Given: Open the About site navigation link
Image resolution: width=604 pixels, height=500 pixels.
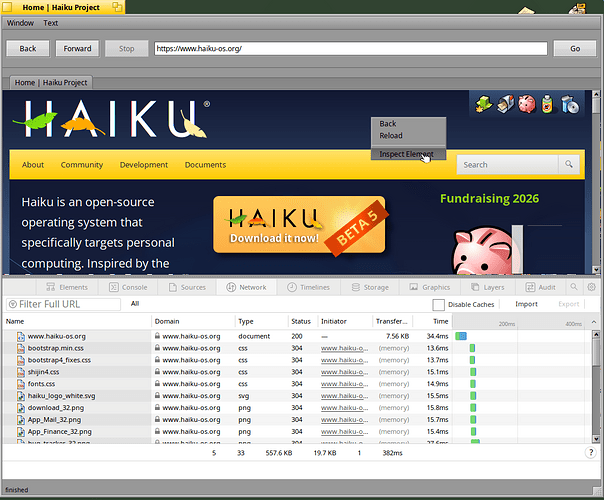Looking at the screenshot, I should pyautogui.click(x=33, y=165).
